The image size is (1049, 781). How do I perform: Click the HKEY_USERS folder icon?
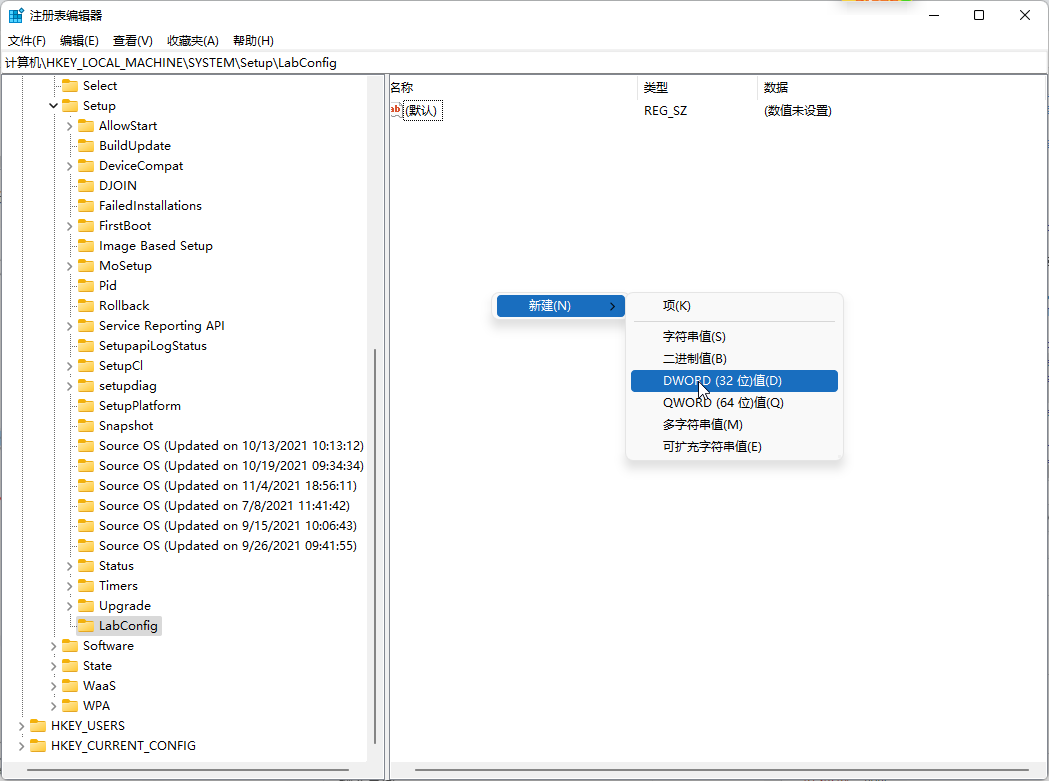click(38, 726)
